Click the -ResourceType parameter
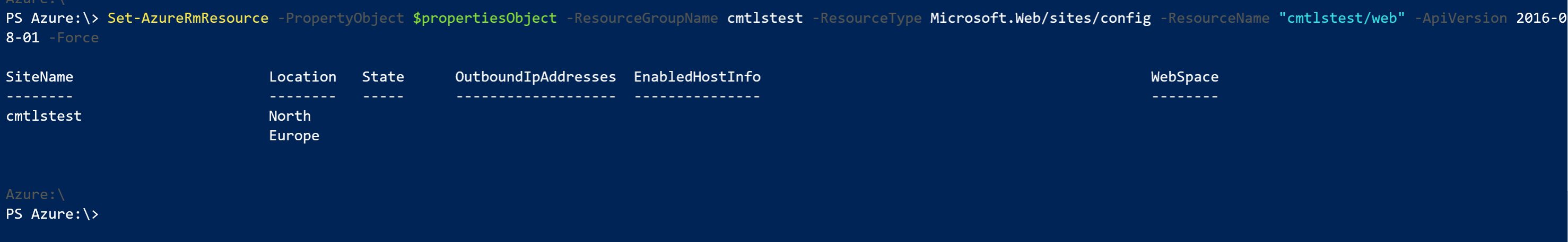Viewport: 1568px width, 242px height. point(867,19)
